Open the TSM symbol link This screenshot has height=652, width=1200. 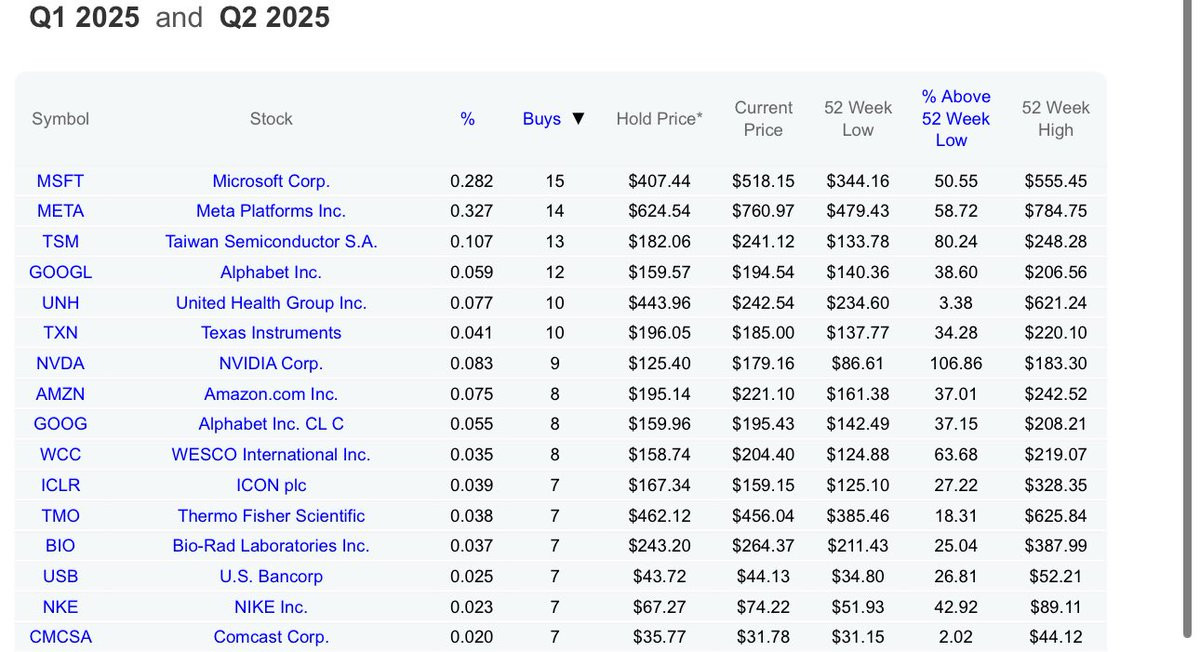[x=60, y=241]
